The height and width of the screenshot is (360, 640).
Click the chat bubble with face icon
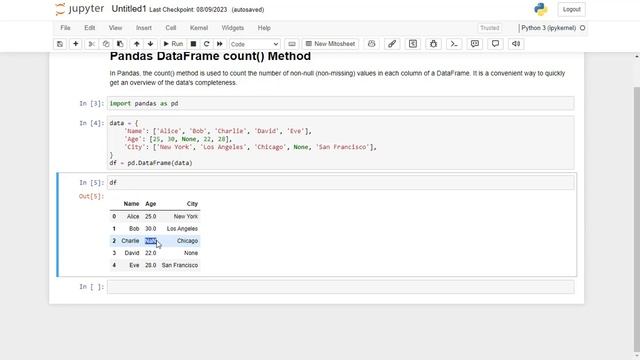(x=475, y=44)
